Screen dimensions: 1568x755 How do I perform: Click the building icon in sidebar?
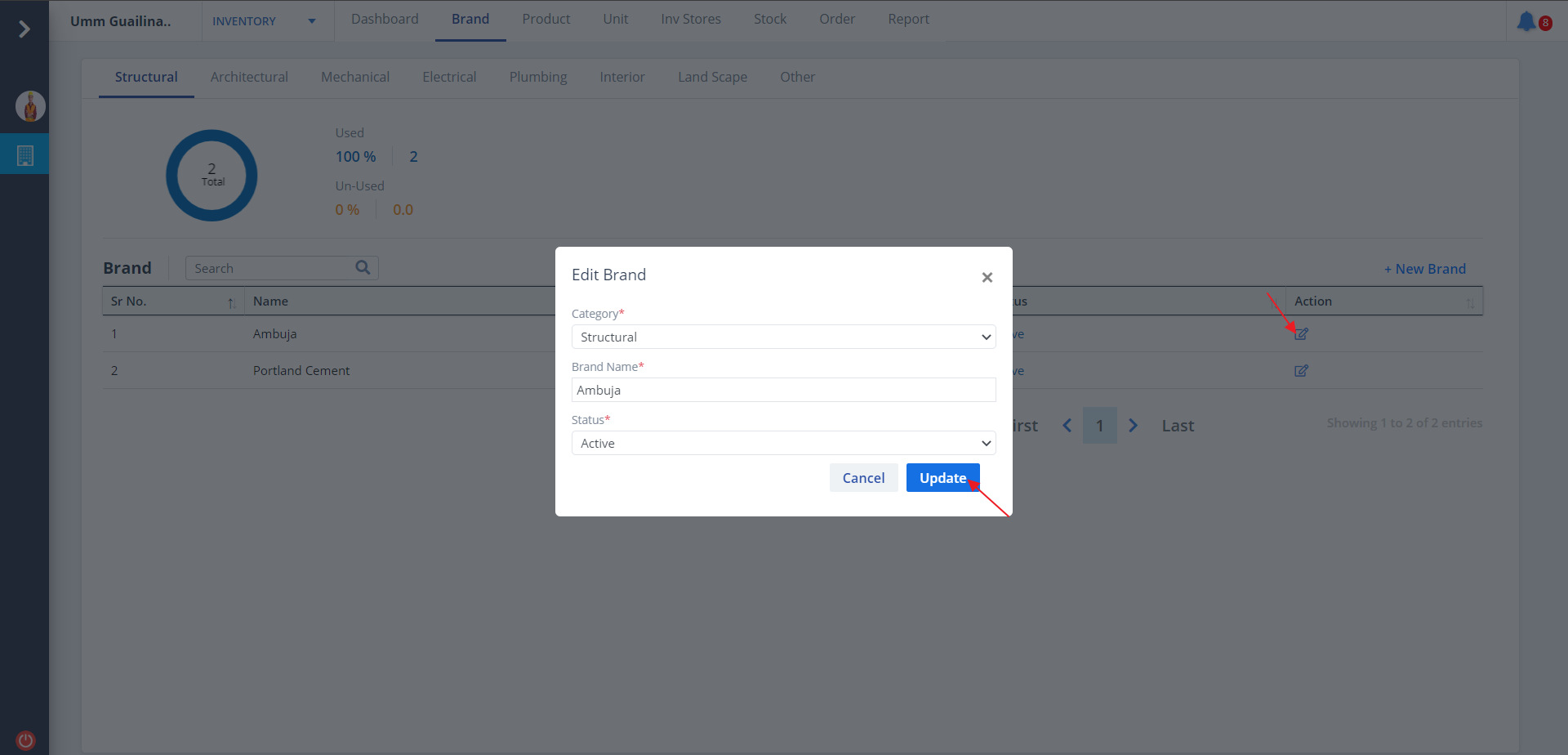pyautogui.click(x=25, y=155)
